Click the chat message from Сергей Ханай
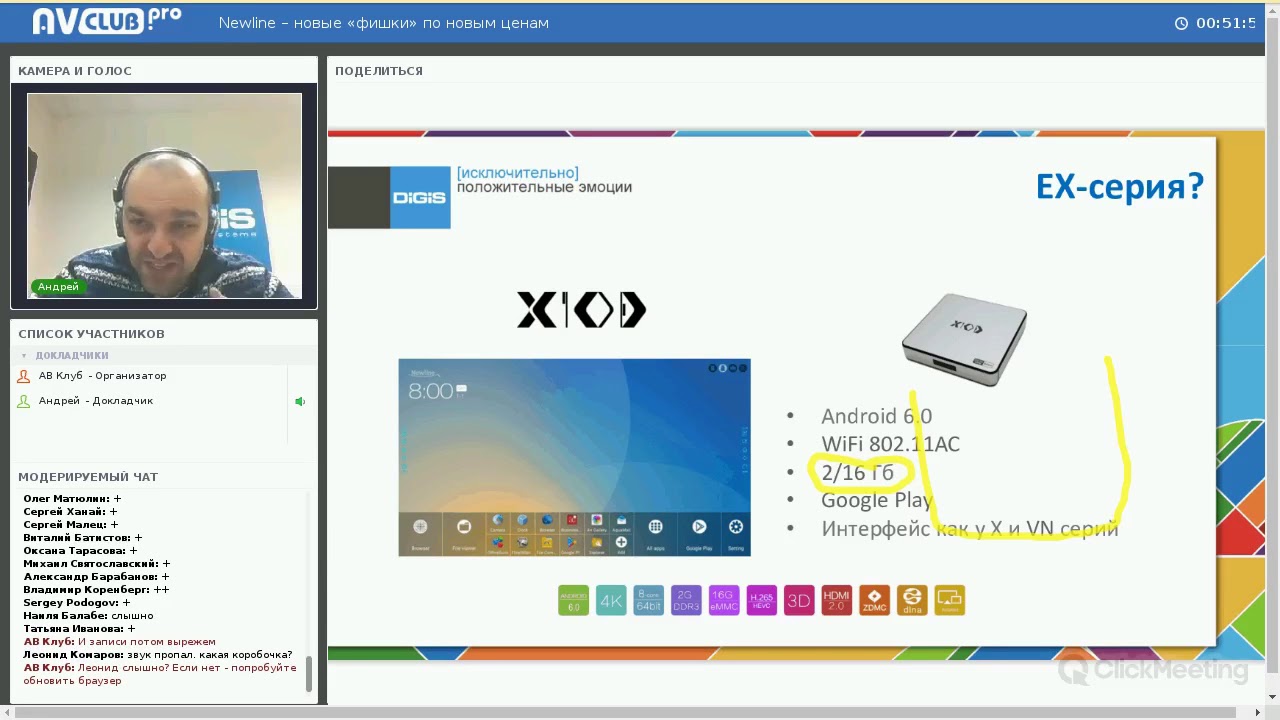 (70, 512)
